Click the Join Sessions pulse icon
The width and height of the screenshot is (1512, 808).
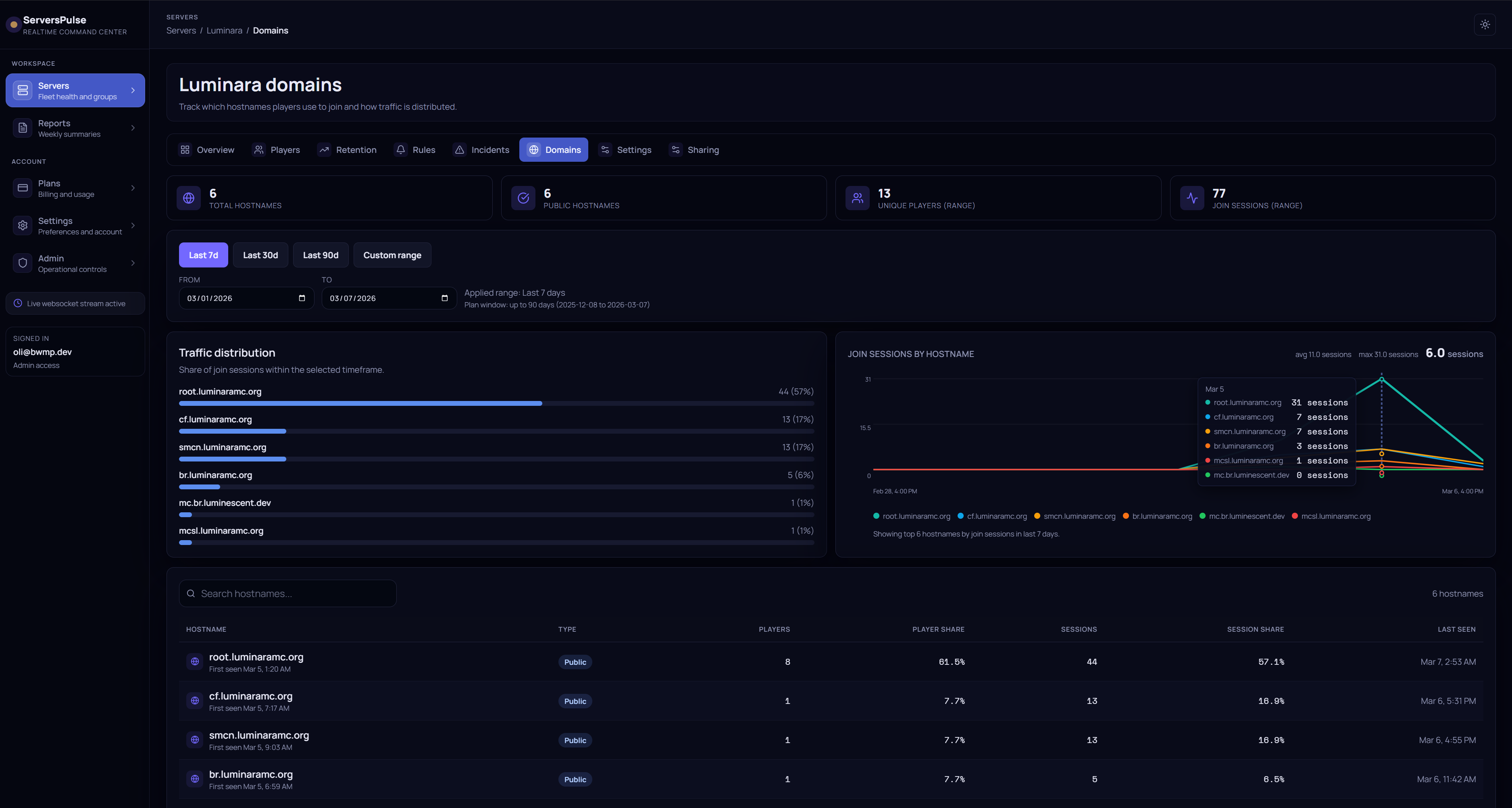[x=1192, y=198]
